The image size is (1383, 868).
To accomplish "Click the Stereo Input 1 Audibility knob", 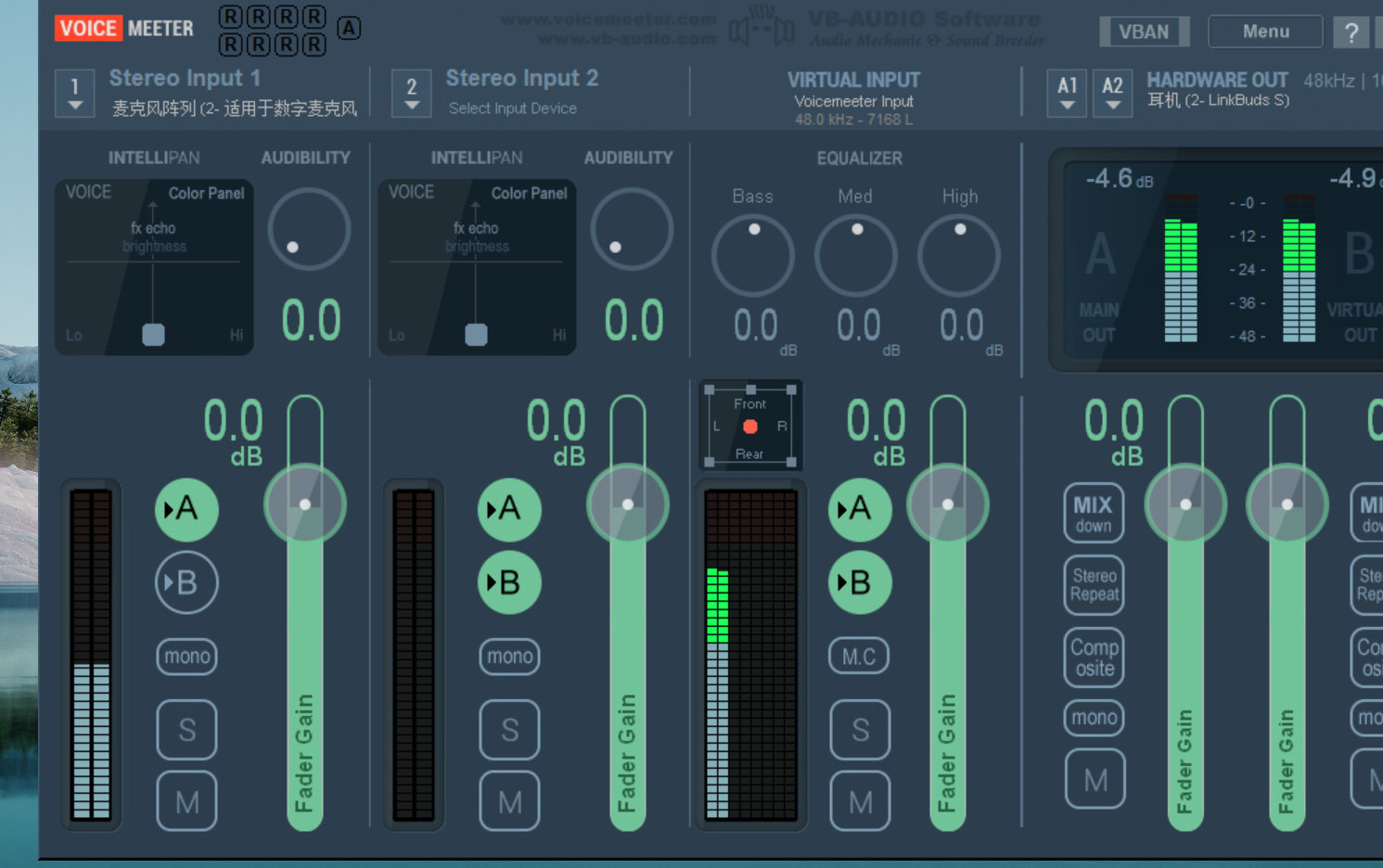I will click(309, 229).
